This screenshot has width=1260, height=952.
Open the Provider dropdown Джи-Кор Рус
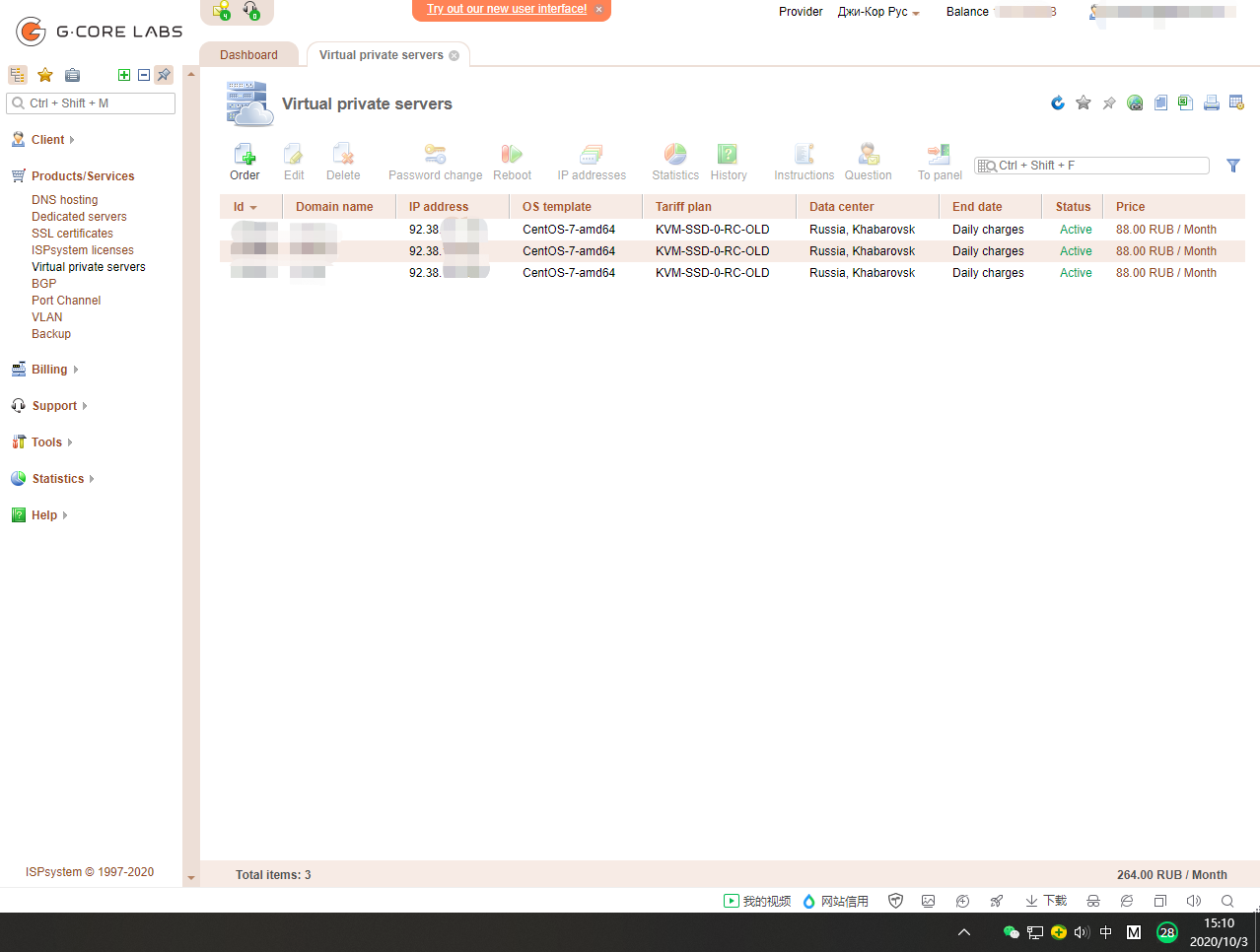(x=878, y=12)
